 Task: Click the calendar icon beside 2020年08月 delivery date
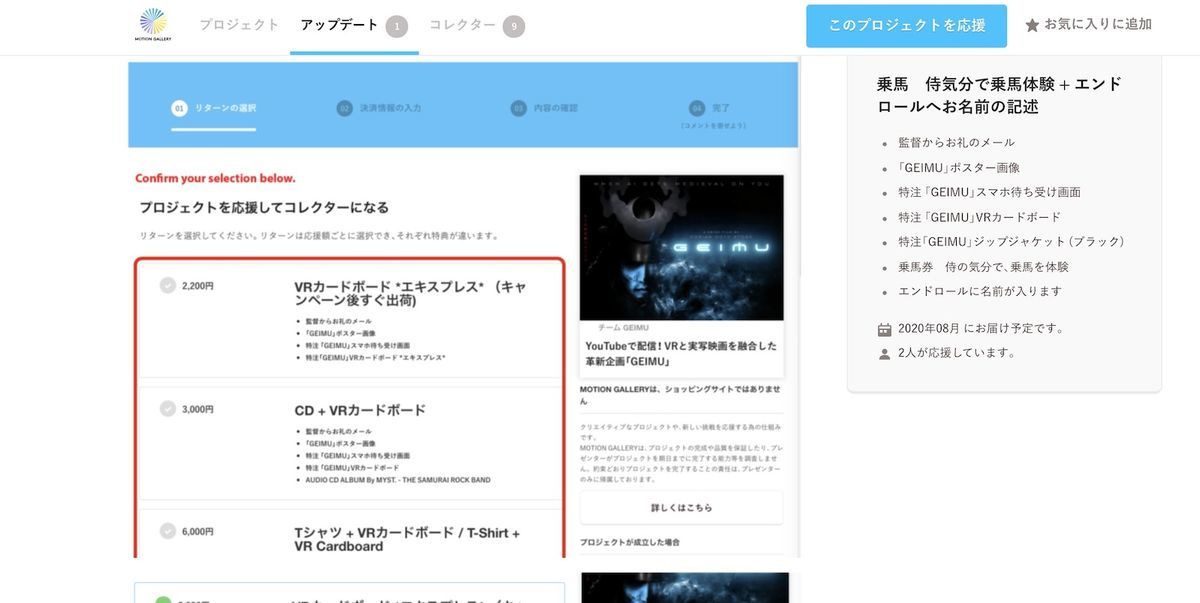pos(884,329)
